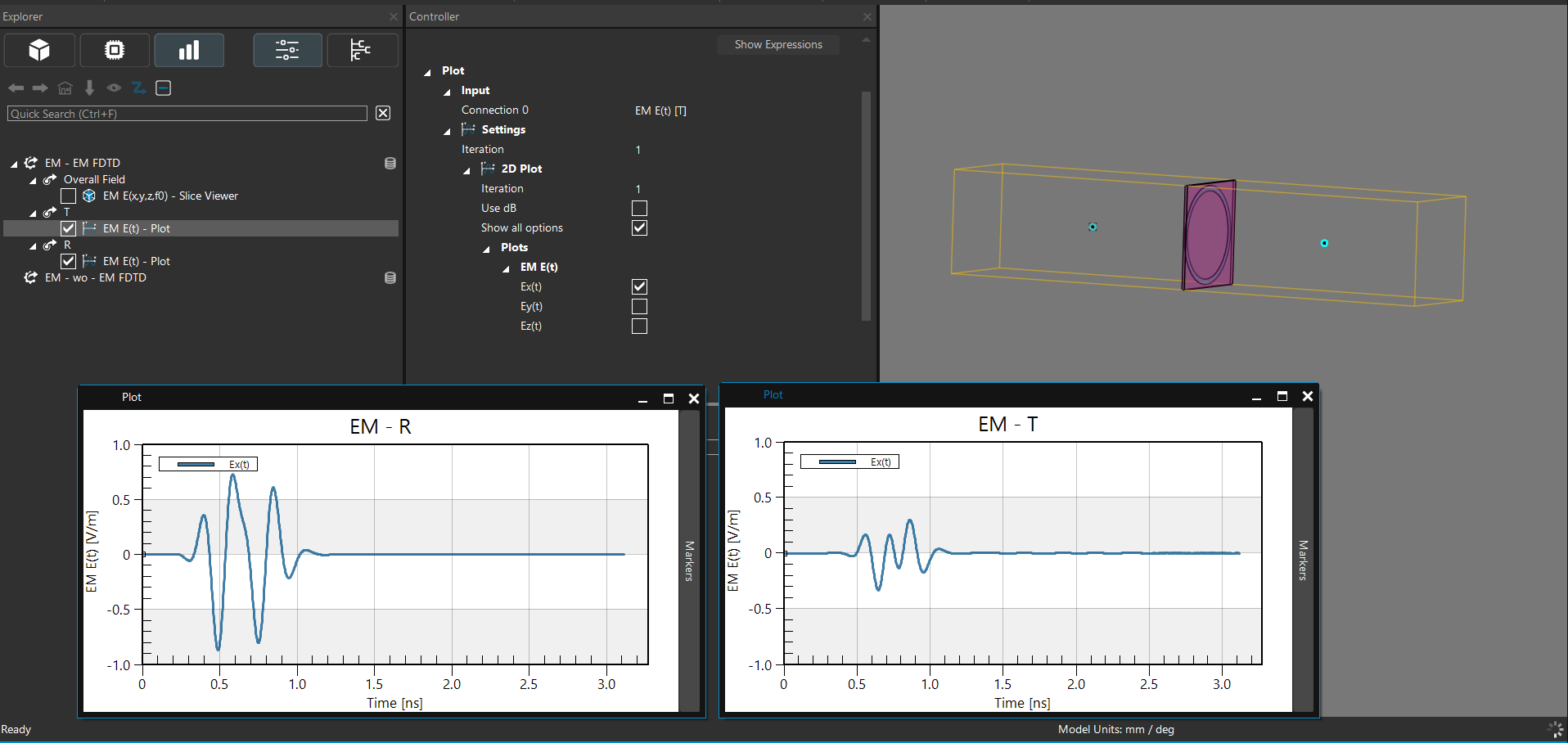Click the pipeline tree view icon
The height and width of the screenshot is (743, 1568).
point(361,51)
